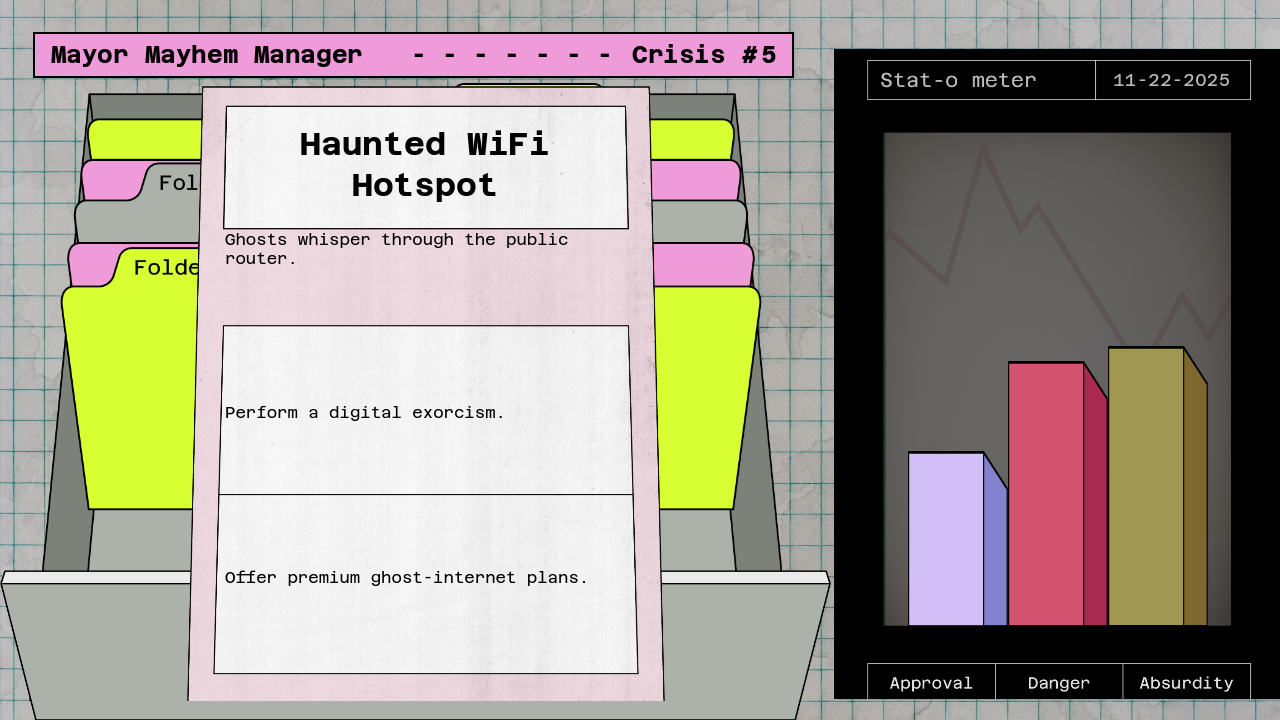Click the date 11-22-2025
The height and width of the screenshot is (720, 1280).
pyautogui.click(x=1172, y=80)
